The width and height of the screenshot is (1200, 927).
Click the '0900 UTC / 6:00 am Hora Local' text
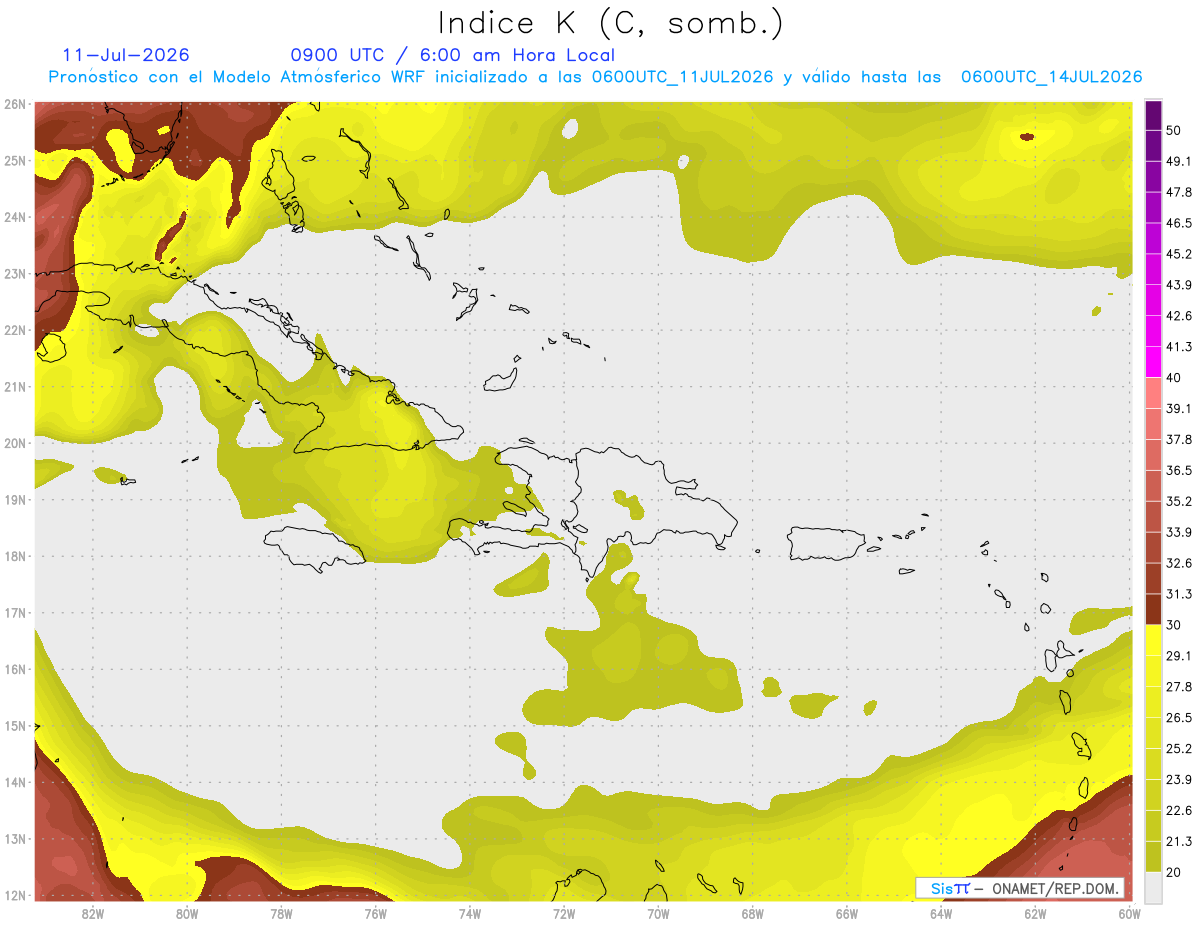452,55
